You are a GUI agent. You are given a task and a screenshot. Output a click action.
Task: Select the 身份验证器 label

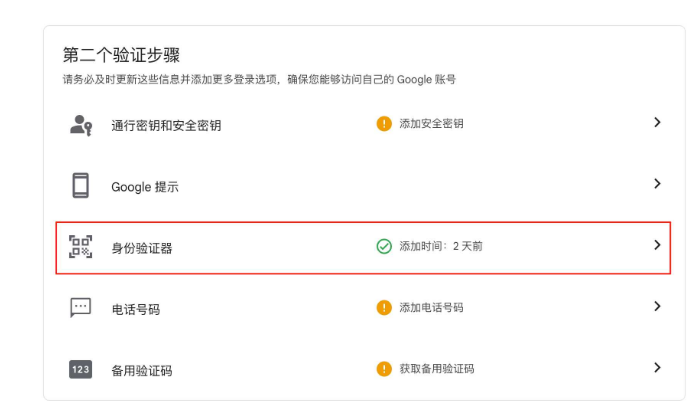click(142, 248)
